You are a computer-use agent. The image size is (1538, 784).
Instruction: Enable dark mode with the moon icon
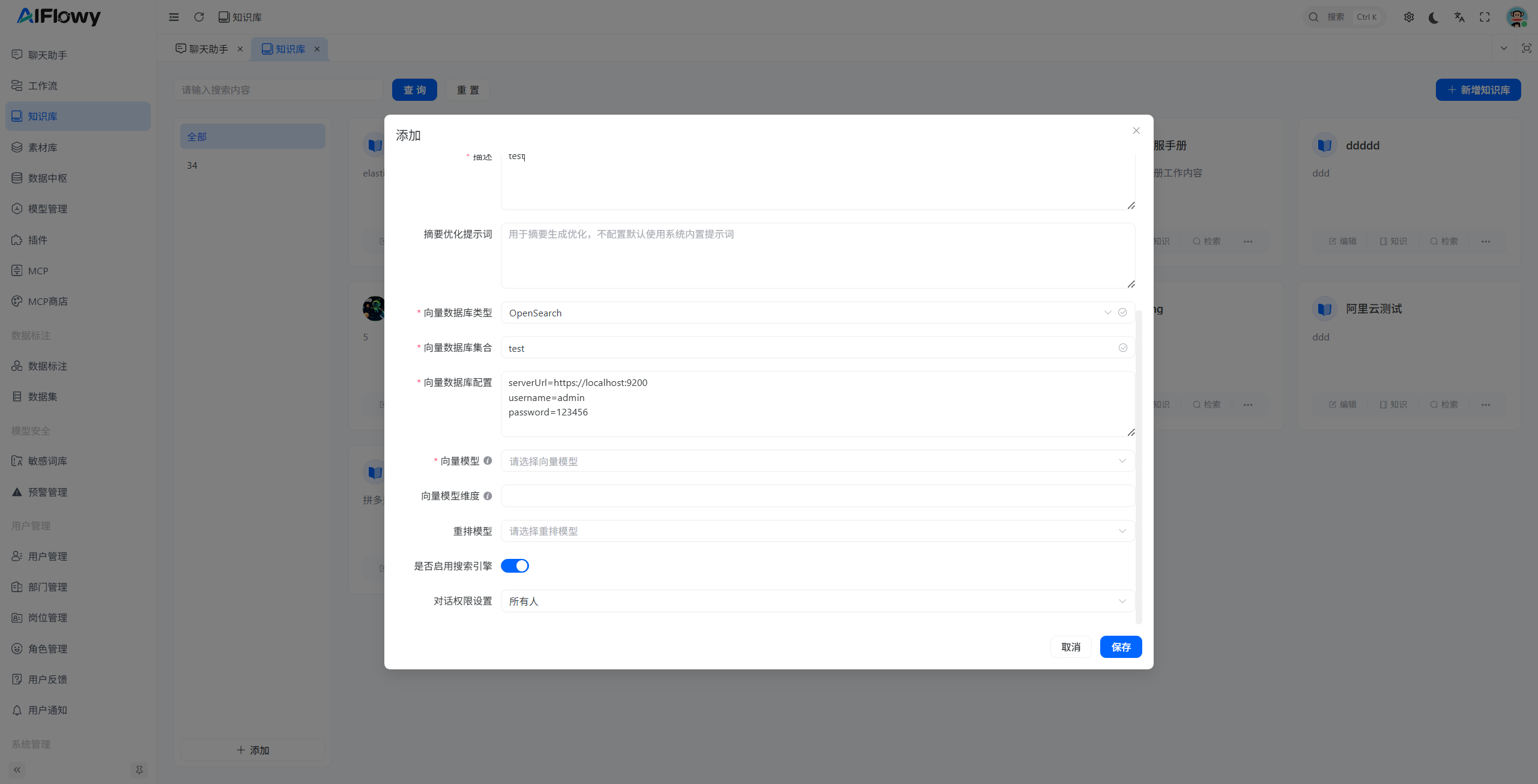[x=1434, y=17]
